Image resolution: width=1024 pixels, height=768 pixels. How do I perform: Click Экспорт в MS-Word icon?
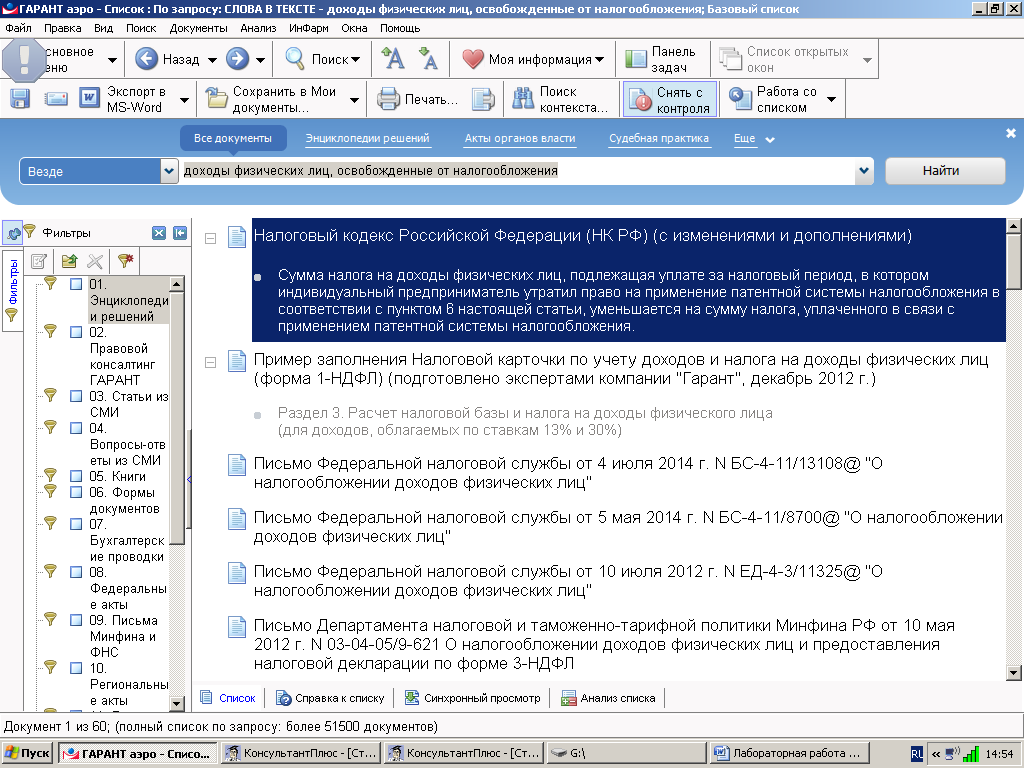89,99
